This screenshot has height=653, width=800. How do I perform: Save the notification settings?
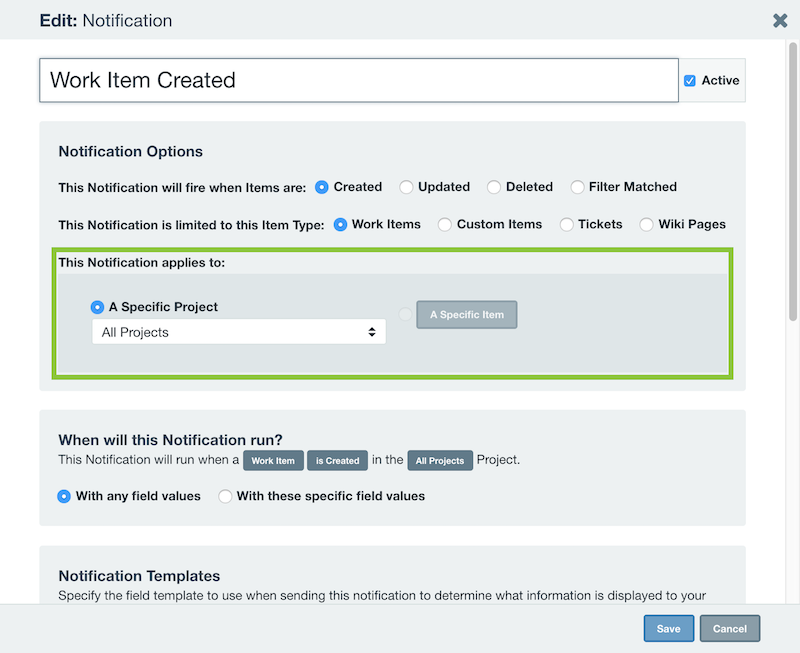pyautogui.click(x=668, y=629)
